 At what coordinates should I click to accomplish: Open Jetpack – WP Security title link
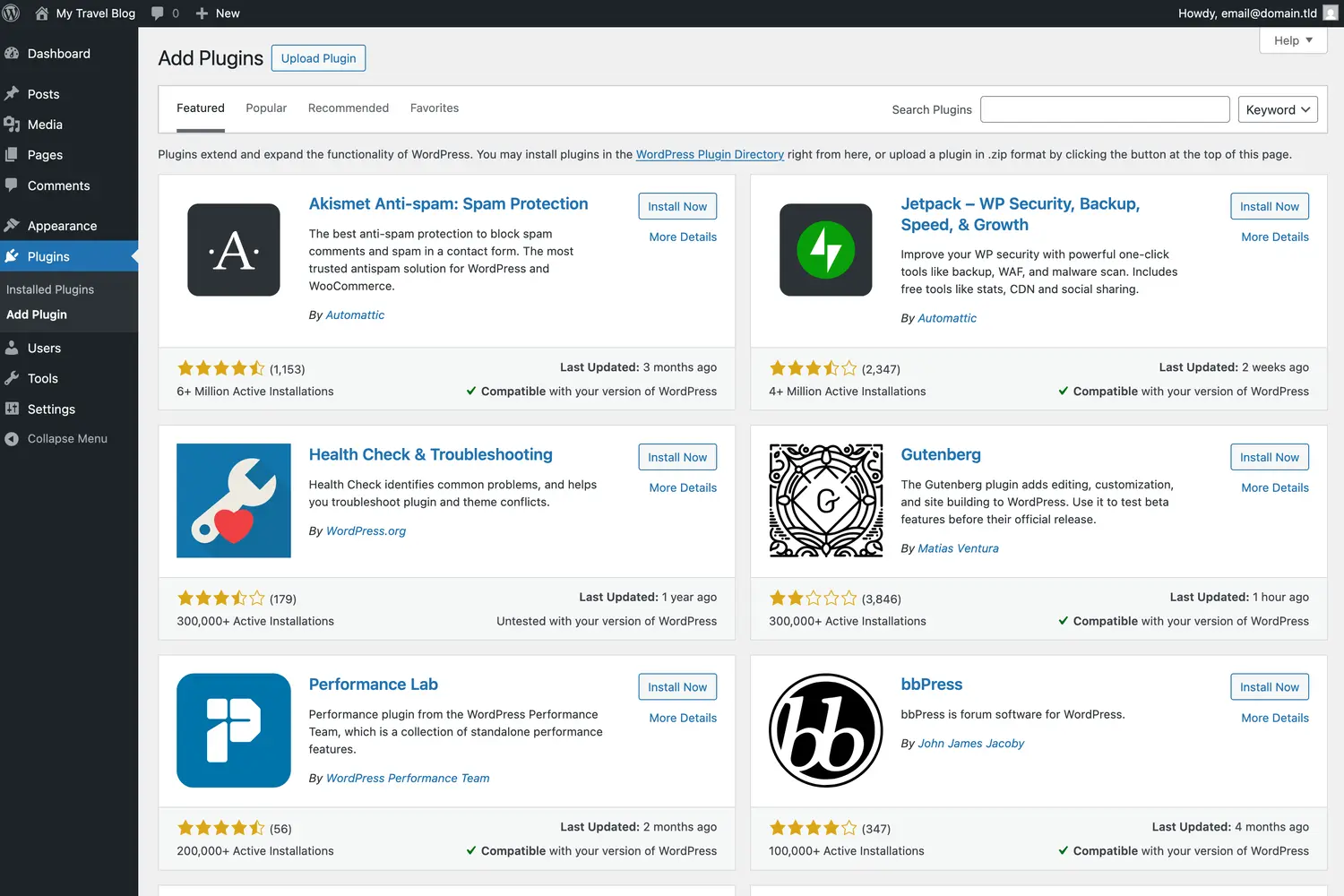point(1021,214)
